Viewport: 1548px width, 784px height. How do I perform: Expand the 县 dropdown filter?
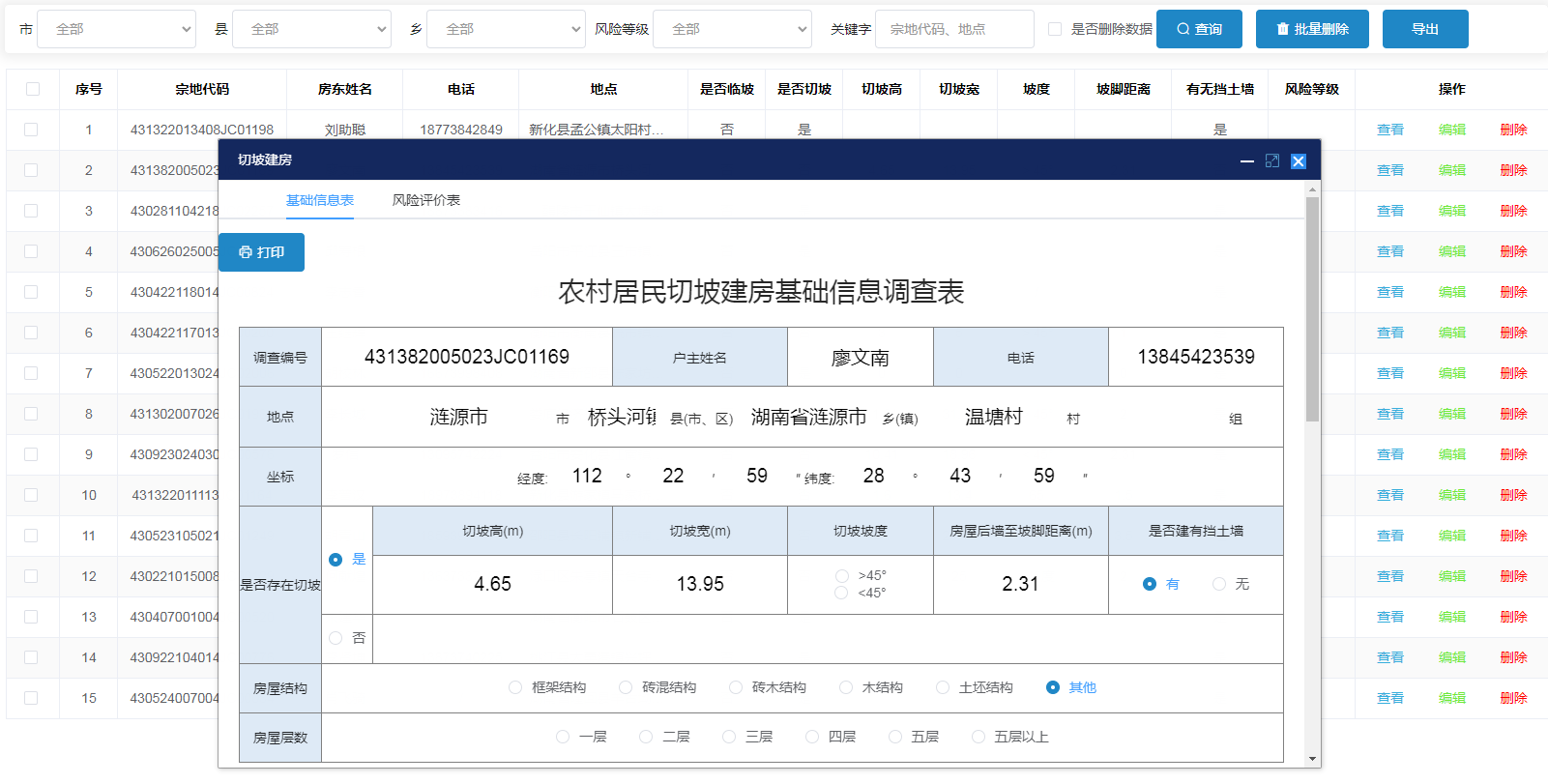tap(312, 29)
